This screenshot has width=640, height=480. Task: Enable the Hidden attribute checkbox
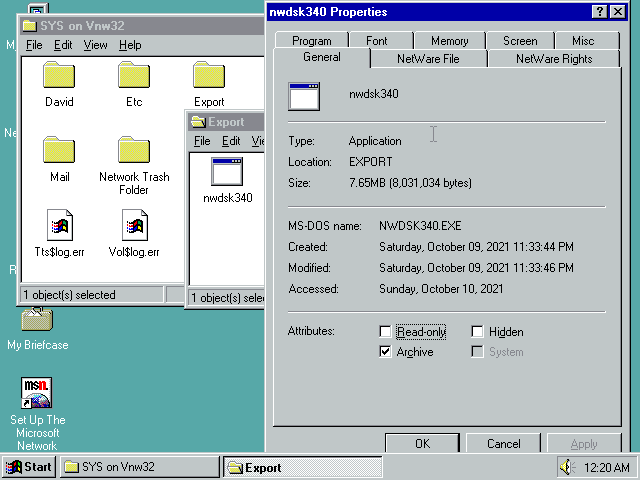[477, 331]
